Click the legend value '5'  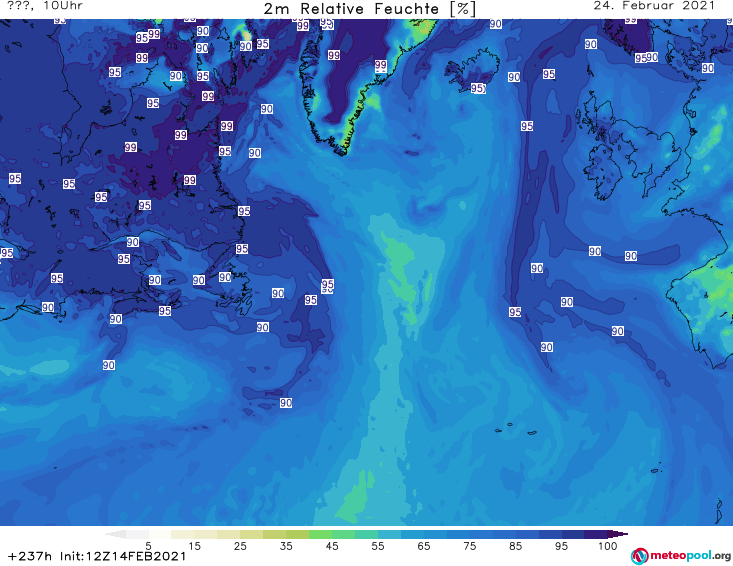148,545
